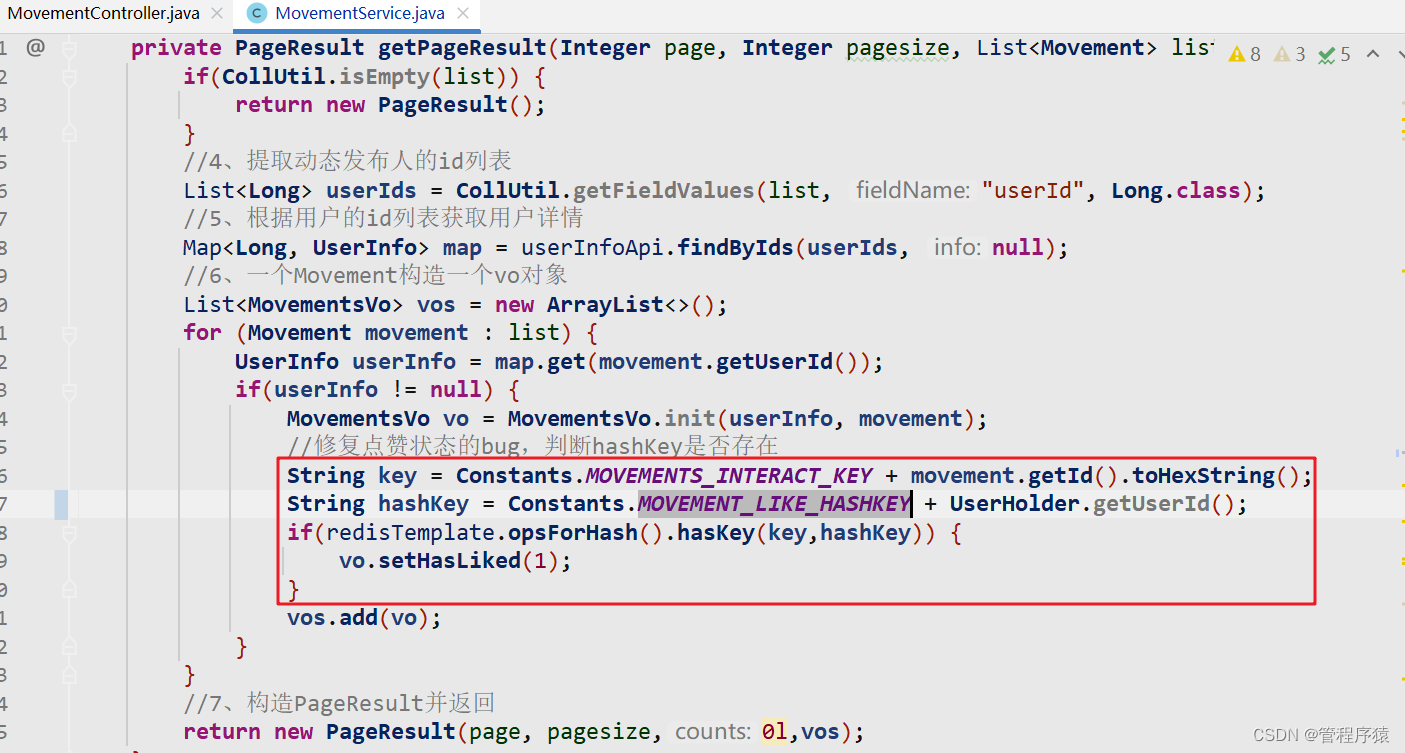Image resolution: width=1405 pixels, height=753 pixels.
Task: Click vo.setHasLiked(1) statement
Action: click(455, 561)
